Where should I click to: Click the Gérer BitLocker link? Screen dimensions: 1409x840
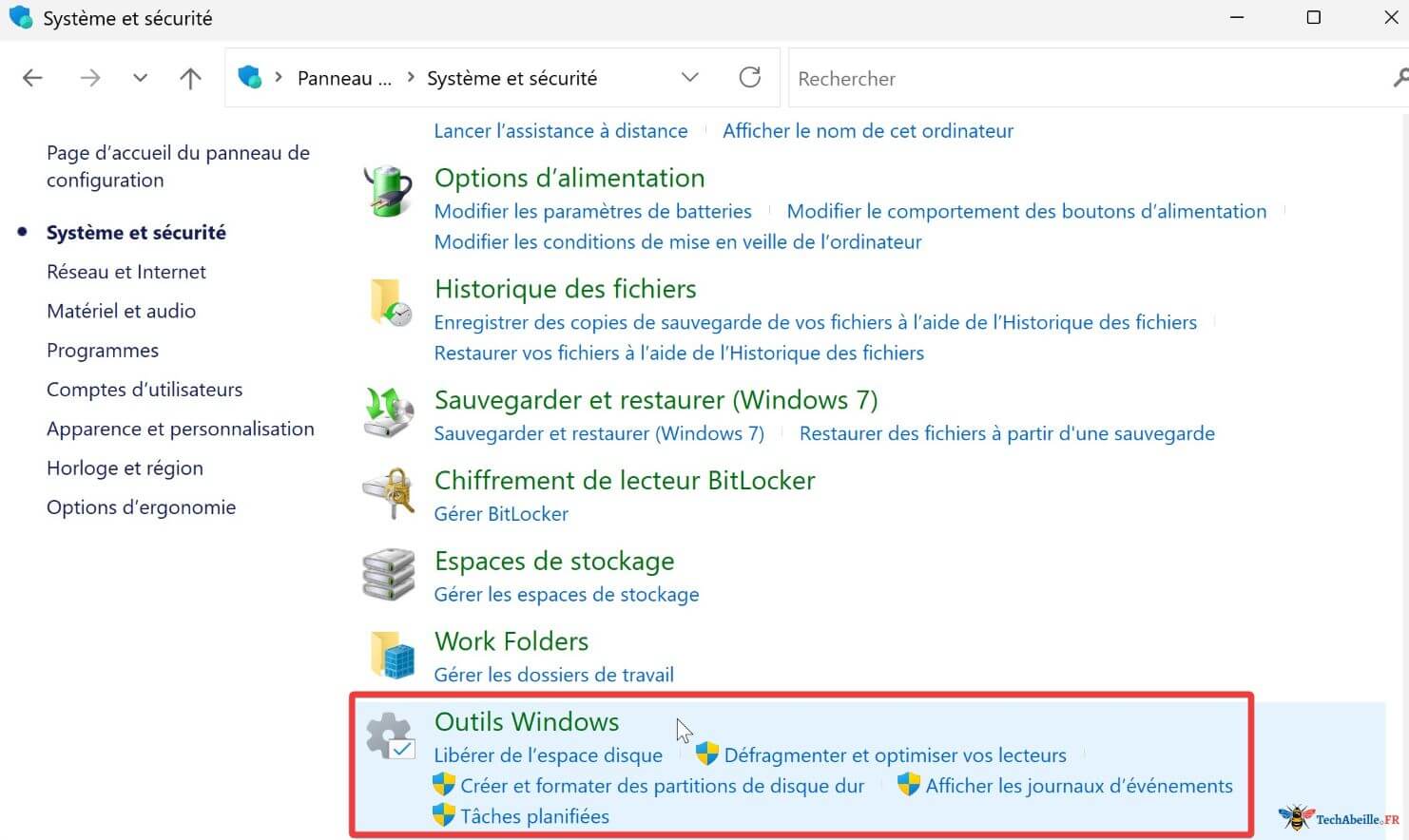coord(501,514)
